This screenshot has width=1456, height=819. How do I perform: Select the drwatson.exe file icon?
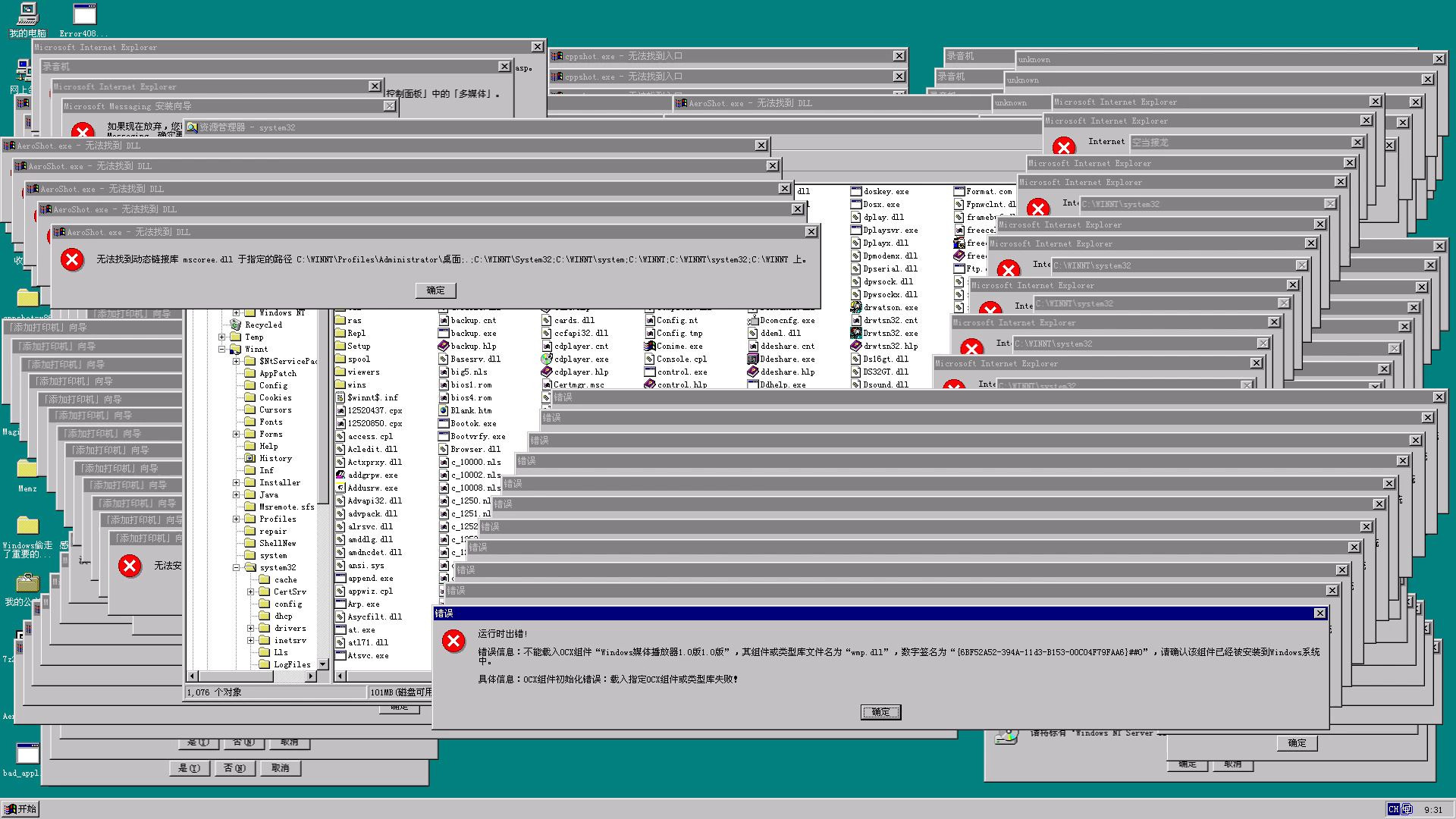pyautogui.click(x=855, y=308)
